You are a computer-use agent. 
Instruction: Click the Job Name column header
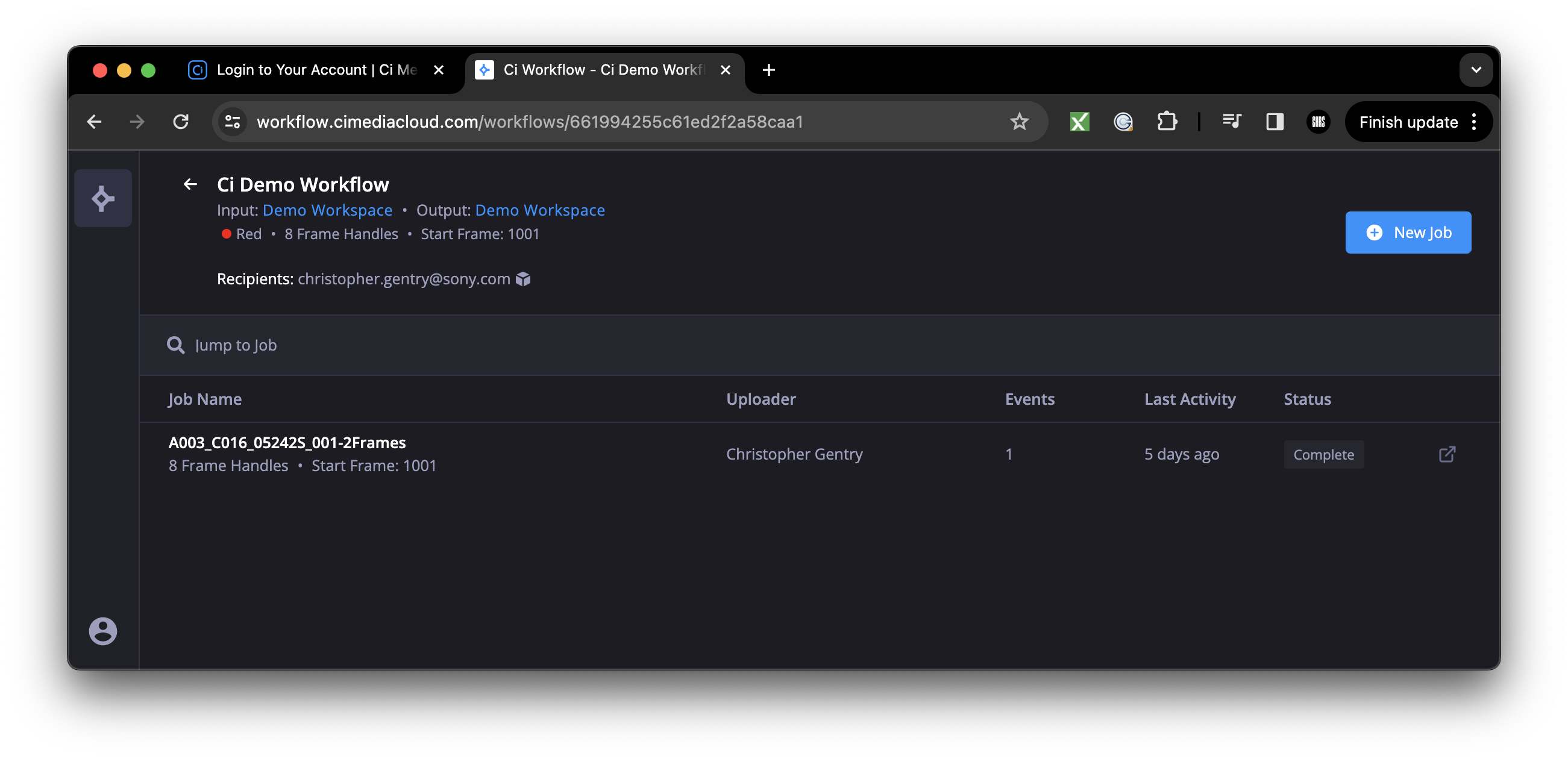click(204, 399)
